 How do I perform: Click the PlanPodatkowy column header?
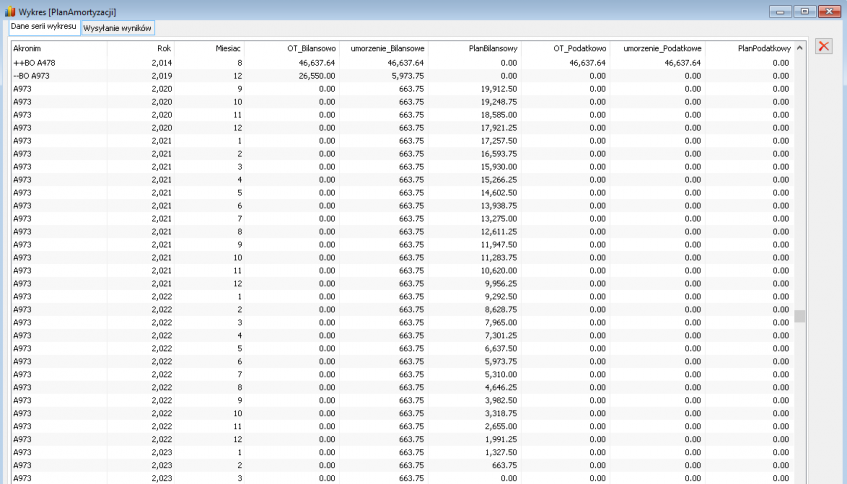click(x=749, y=49)
